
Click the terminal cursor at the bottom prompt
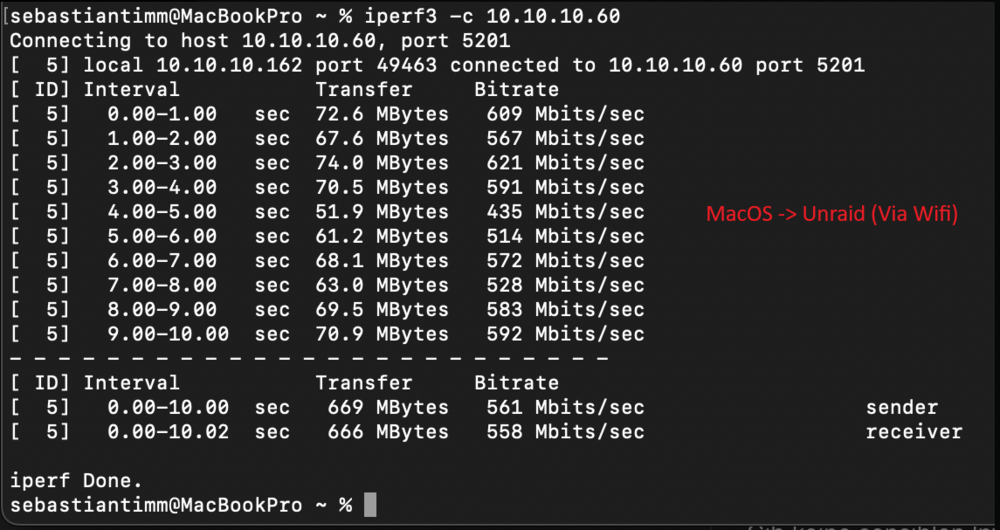tap(370, 505)
